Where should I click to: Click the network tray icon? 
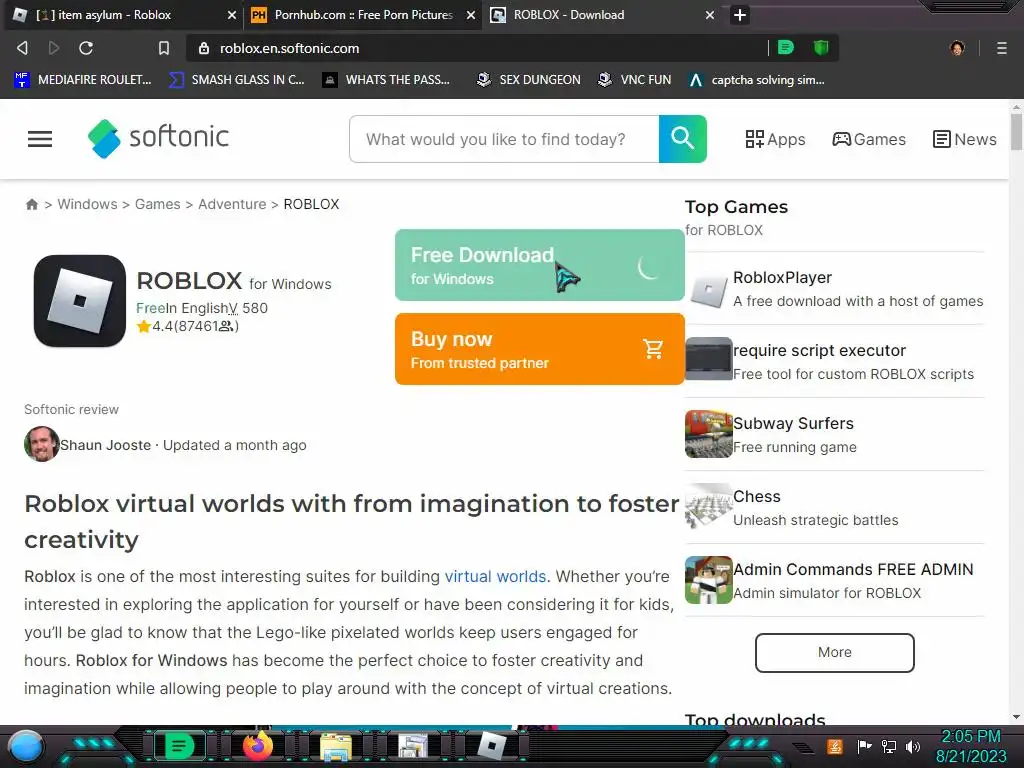(888, 746)
